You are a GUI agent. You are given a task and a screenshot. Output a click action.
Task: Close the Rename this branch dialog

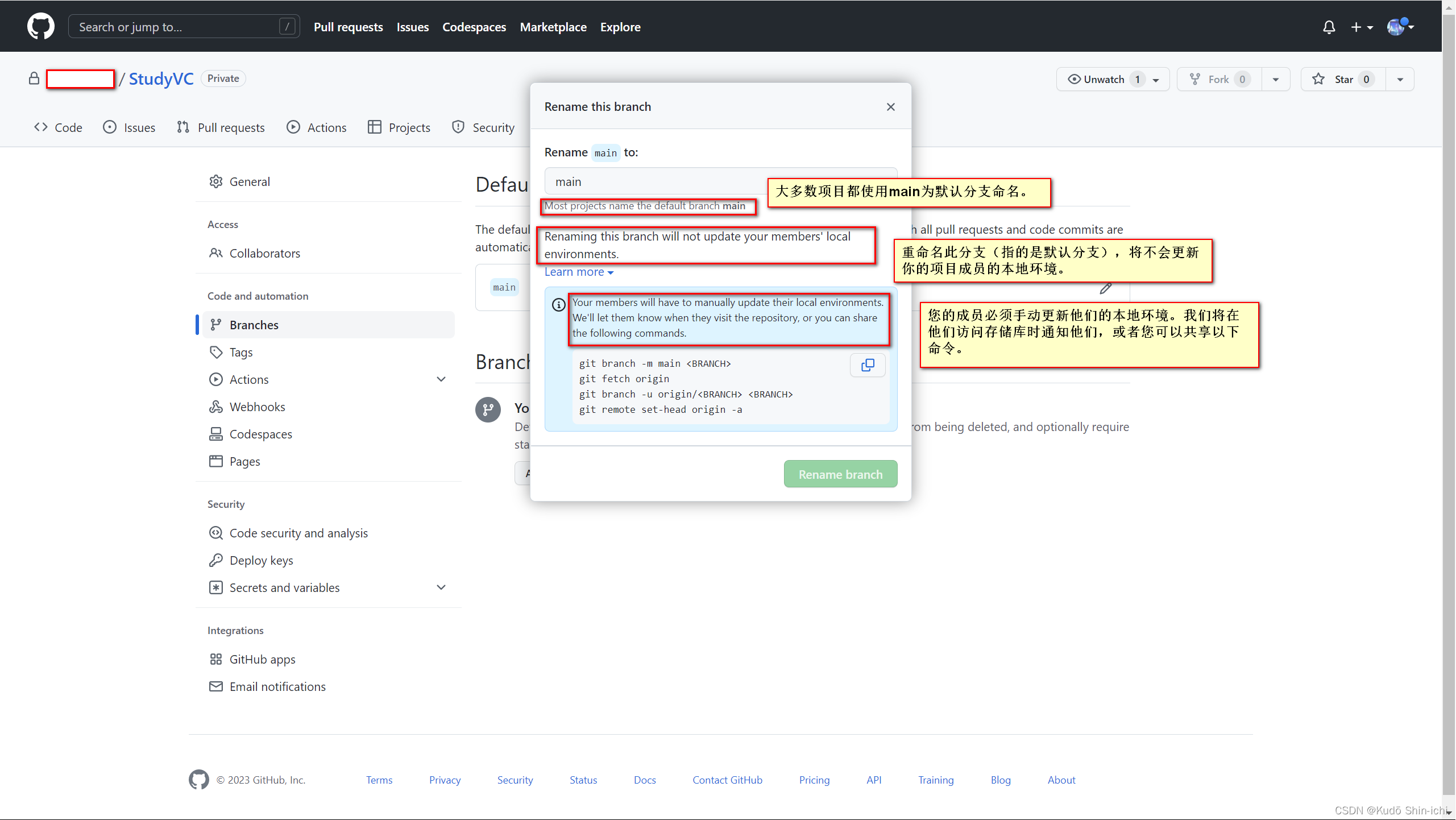pos(890,107)
